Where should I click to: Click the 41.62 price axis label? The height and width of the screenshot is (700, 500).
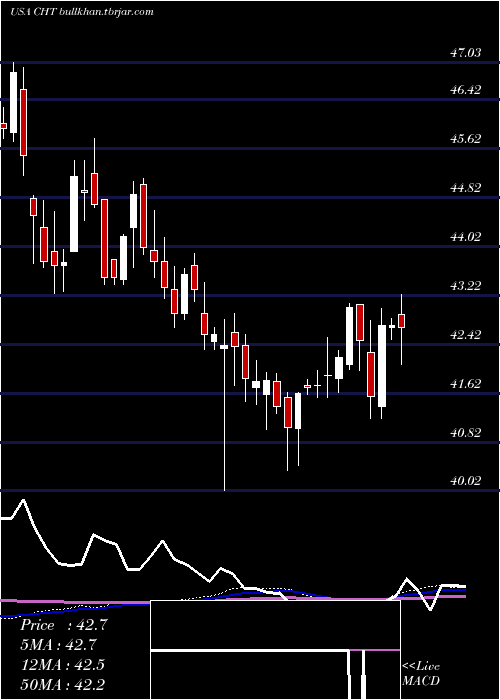coord(466,384)
